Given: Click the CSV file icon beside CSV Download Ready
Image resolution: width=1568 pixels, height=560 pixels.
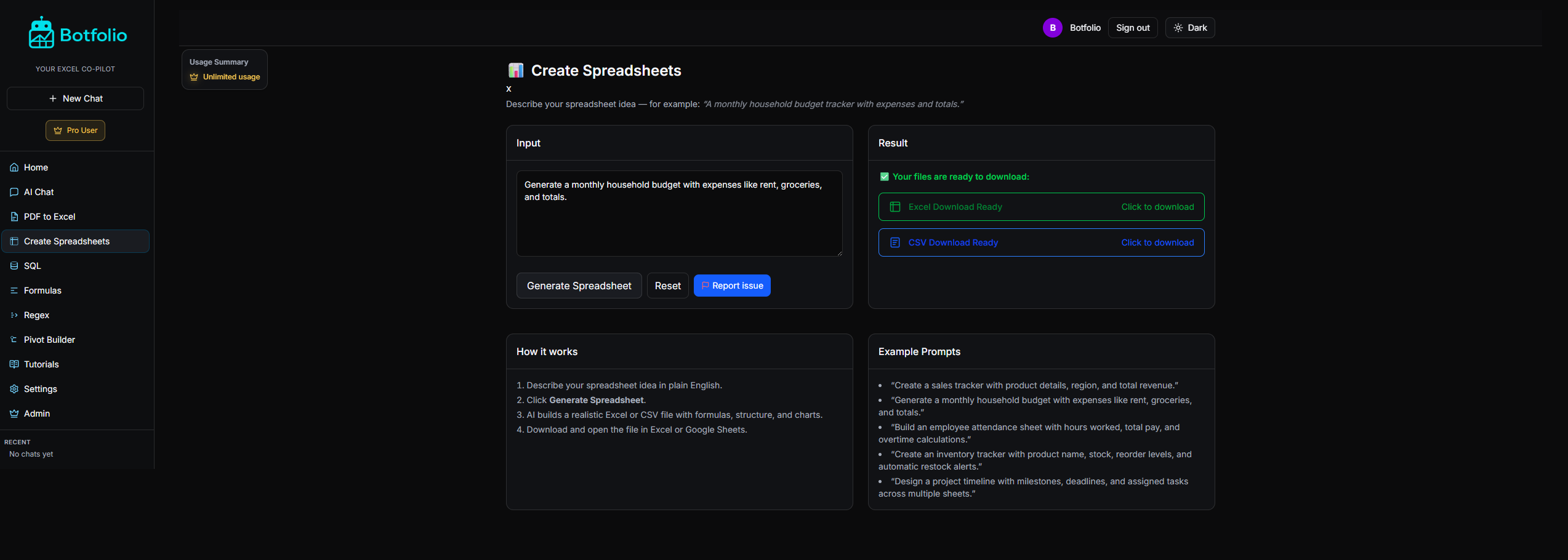Looking at the screenshot, I should coord(894,242).
